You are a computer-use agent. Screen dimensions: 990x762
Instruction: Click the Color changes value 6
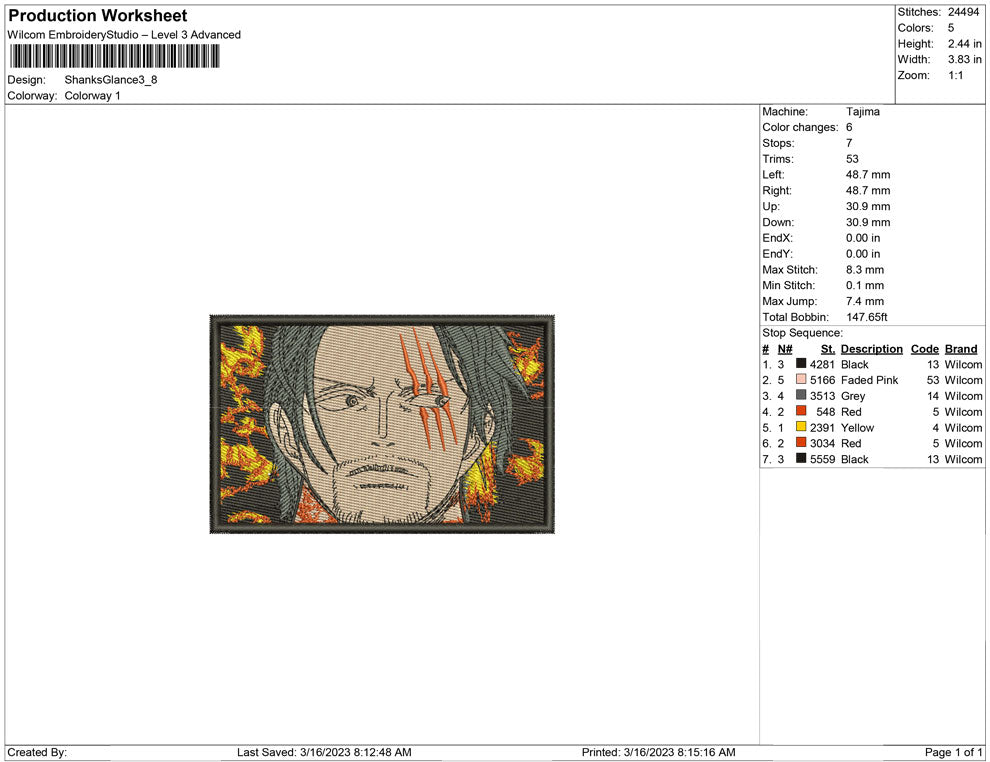[x=849, y=128]
